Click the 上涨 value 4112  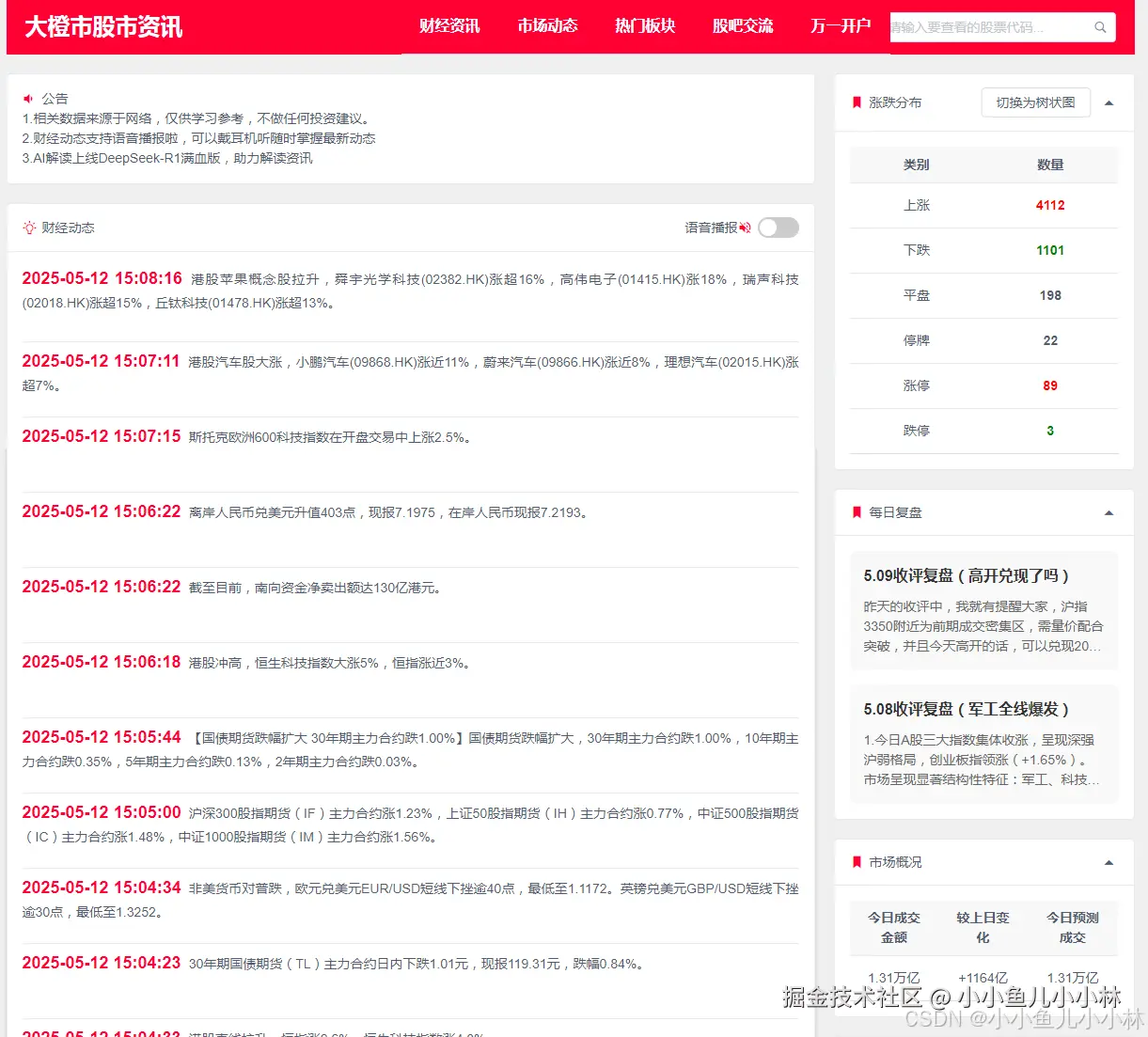(1050, 205)
